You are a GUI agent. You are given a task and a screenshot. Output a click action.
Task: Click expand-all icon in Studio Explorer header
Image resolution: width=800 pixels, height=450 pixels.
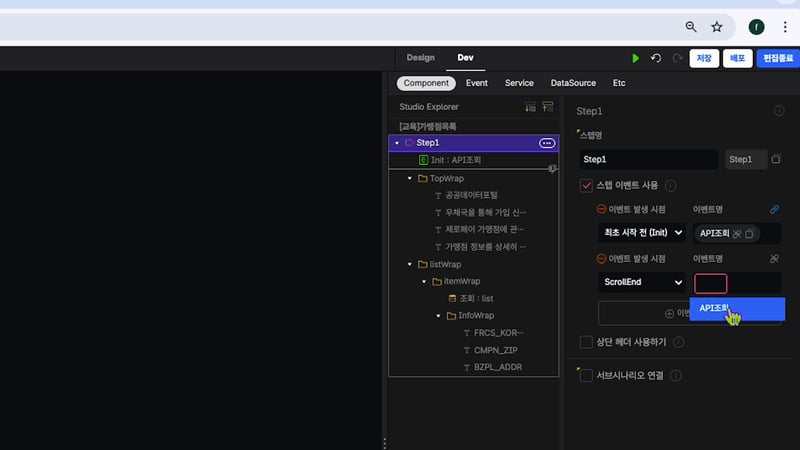pos(531,107)
